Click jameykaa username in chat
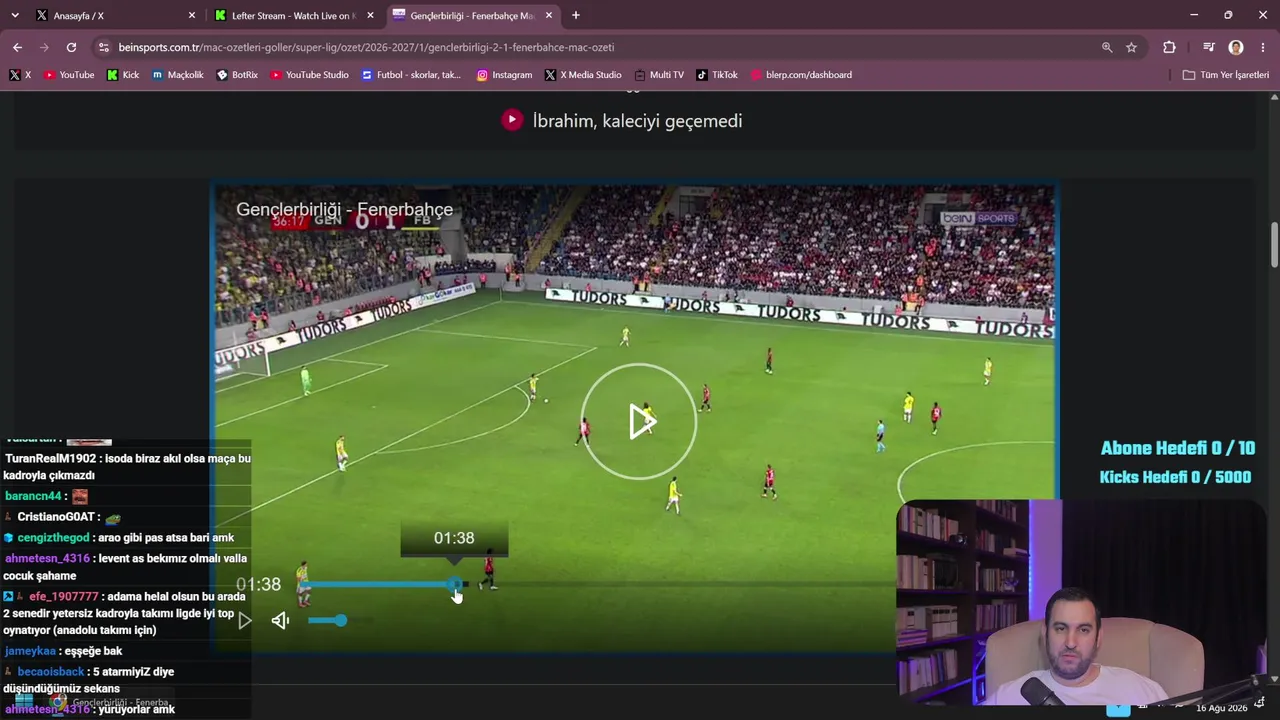The width and height of the screenshot is (1280, 720). pos(30,651)
